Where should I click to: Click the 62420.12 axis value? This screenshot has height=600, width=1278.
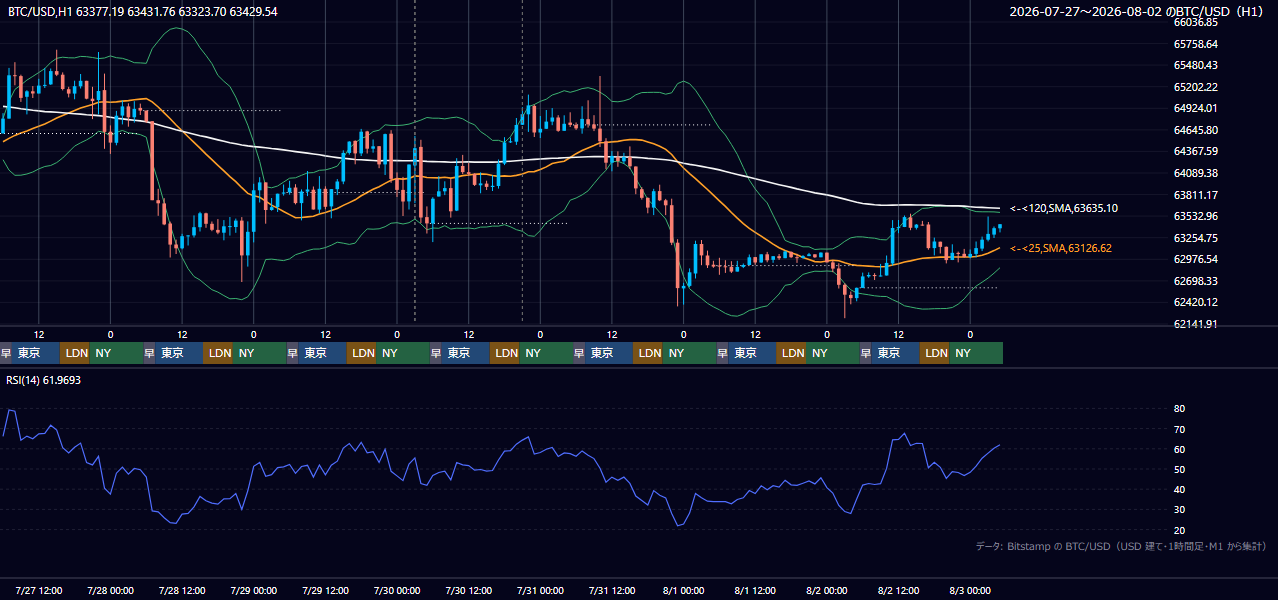coord(1196,302)
